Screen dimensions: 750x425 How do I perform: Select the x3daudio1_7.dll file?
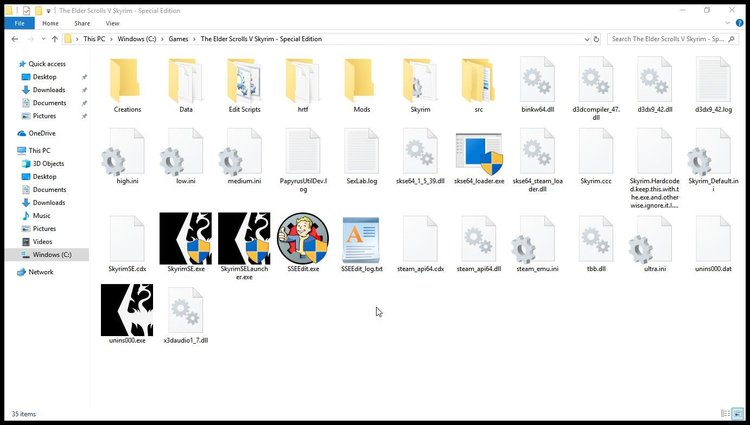186,316
